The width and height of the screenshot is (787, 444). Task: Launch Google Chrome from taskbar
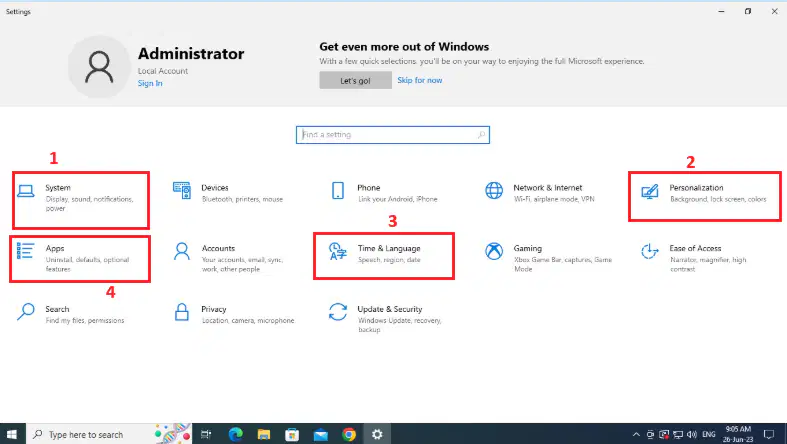pyautogui.click(x=349, y=434)
